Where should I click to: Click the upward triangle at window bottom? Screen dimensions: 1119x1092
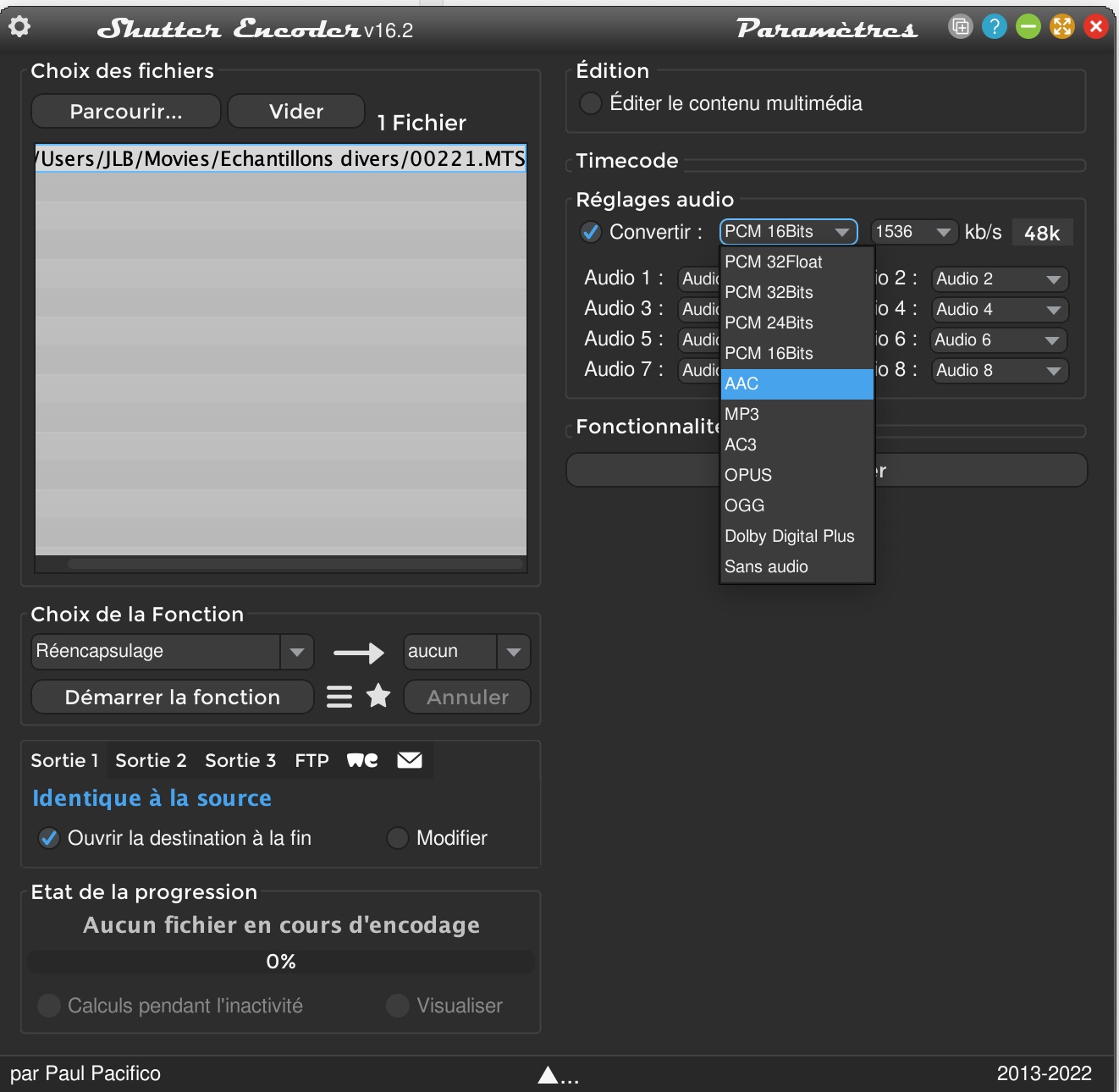click(x=548, y=1075)
